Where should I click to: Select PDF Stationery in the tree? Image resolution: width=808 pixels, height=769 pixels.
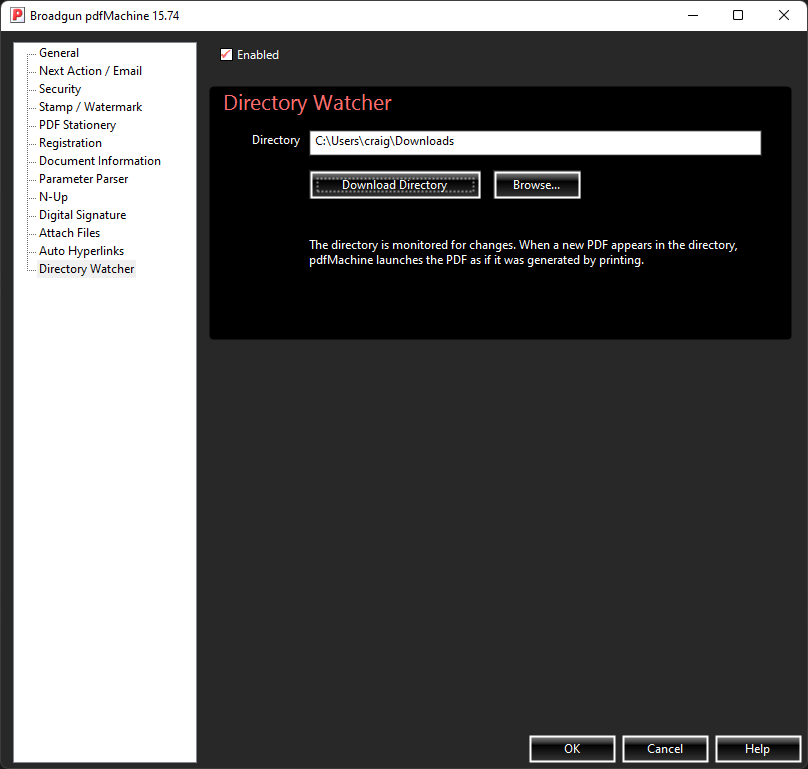[x=77, y=125]
